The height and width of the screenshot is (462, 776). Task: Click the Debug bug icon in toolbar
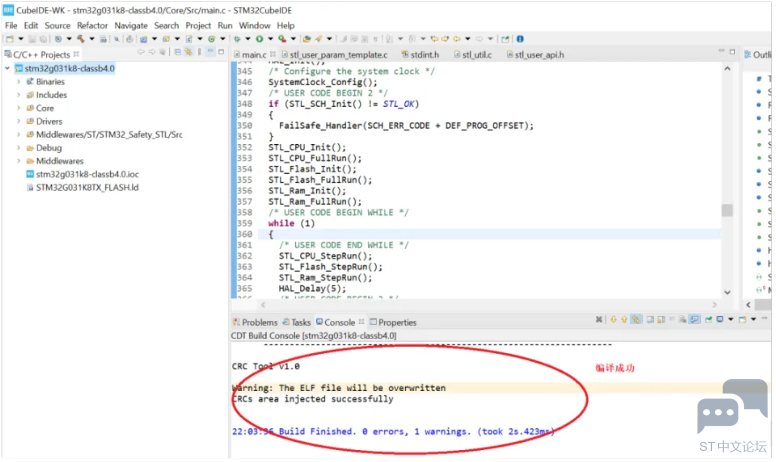237,39
